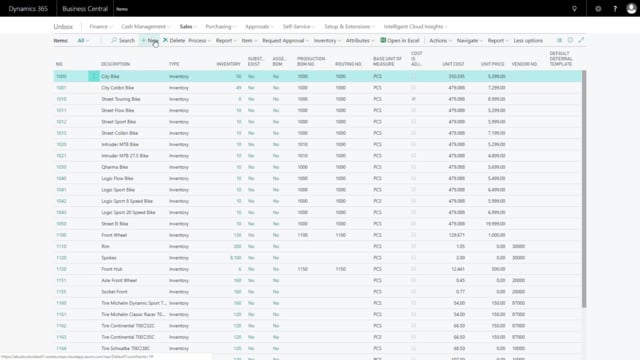
Task: Toggle Cost Is Adjusted for Socket Front
Action: coord(413,292)
